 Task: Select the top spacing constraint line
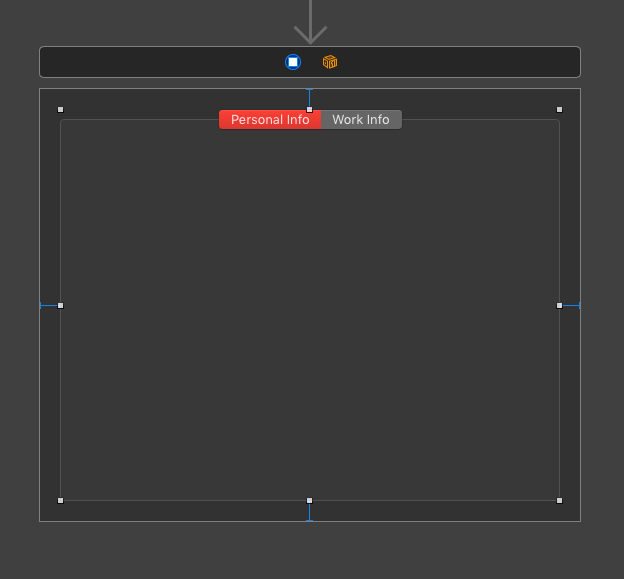coord(310,98)
